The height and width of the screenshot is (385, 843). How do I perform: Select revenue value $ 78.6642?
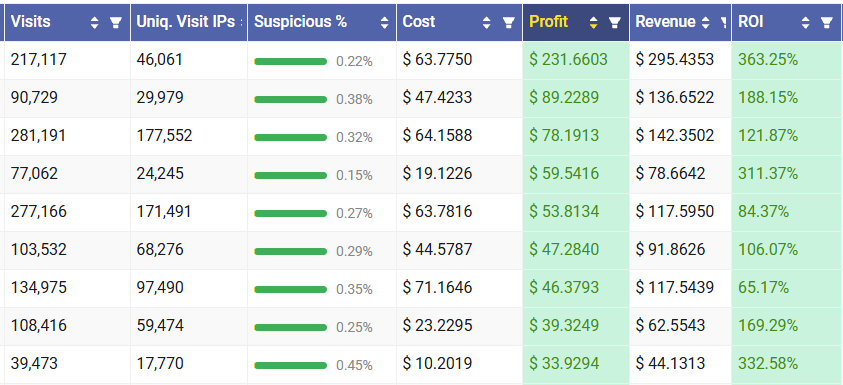point(670,173)
